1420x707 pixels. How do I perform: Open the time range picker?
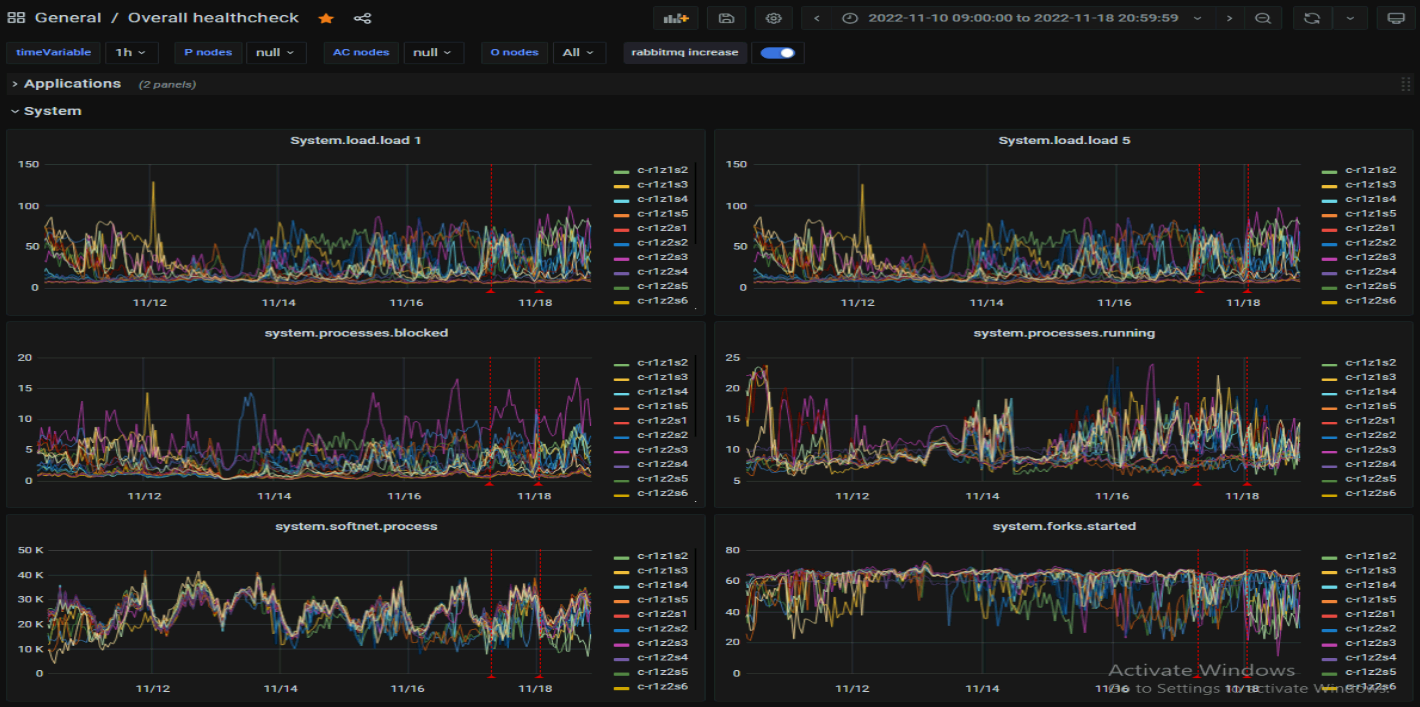point(1022,18)
